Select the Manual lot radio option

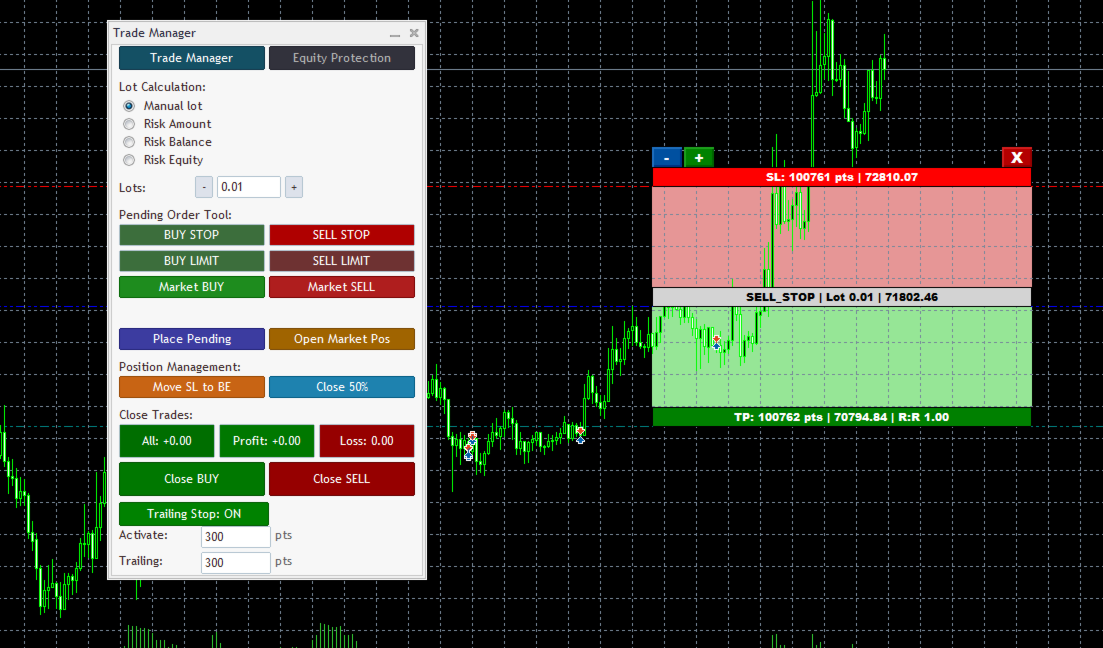click(129, 106)
